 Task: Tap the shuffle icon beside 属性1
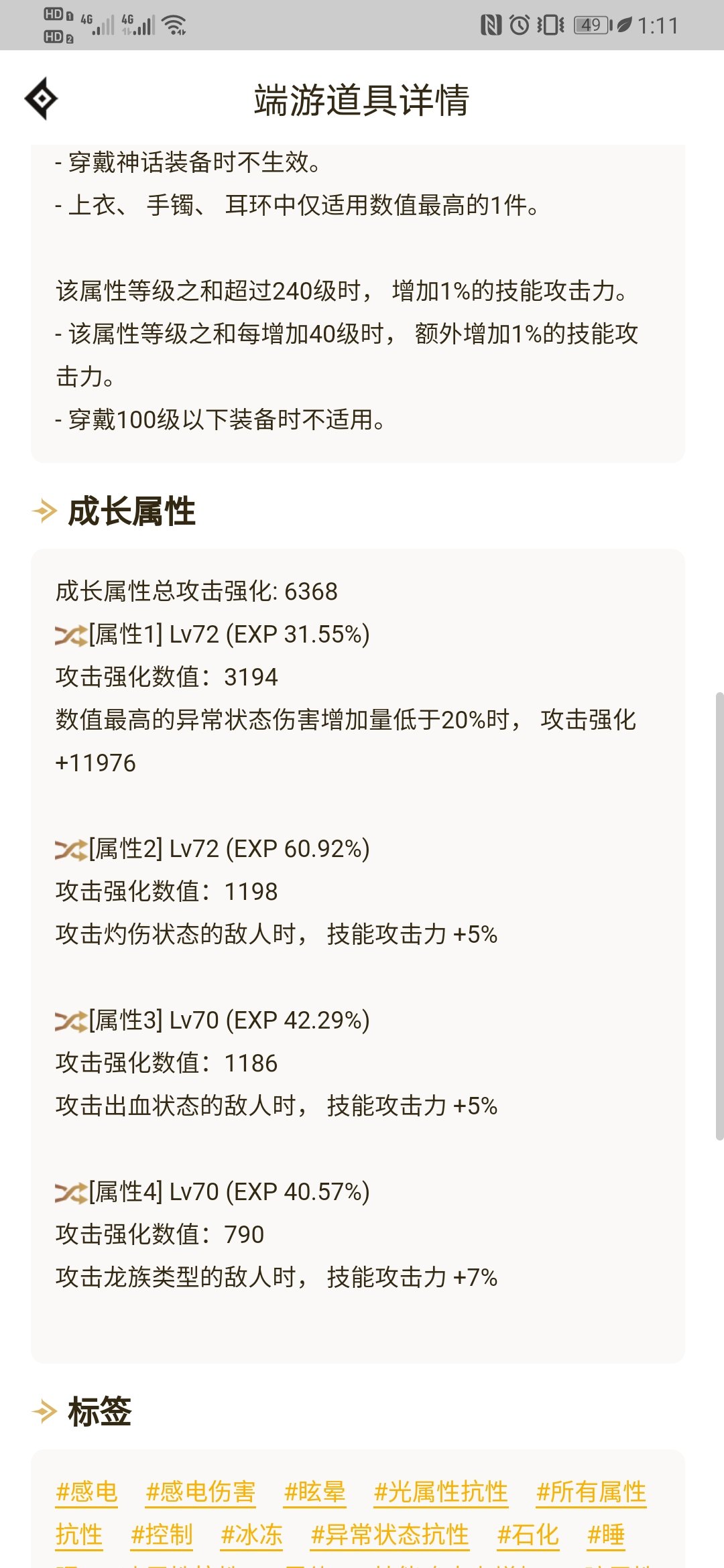click(x=71, y=635)
